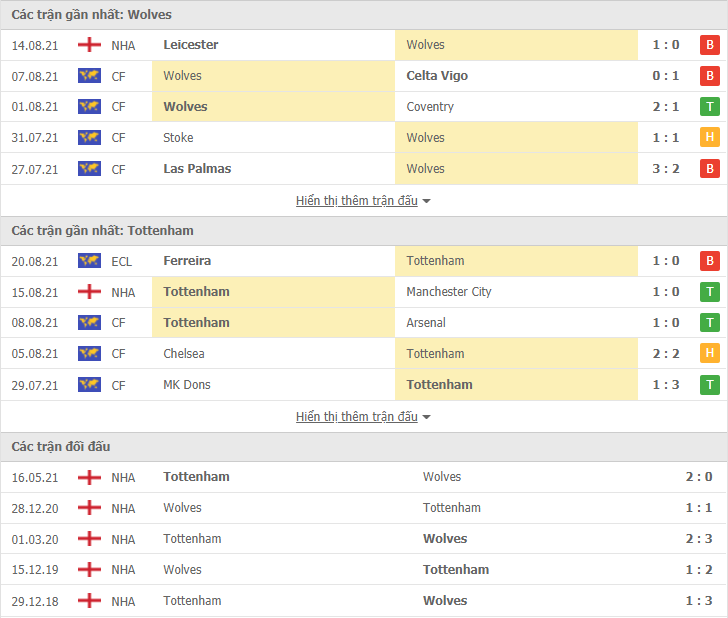The height and width of the screenshot is (618, 728).
Task: Open the Celta Vigo team name
Action: pos(437,76)
